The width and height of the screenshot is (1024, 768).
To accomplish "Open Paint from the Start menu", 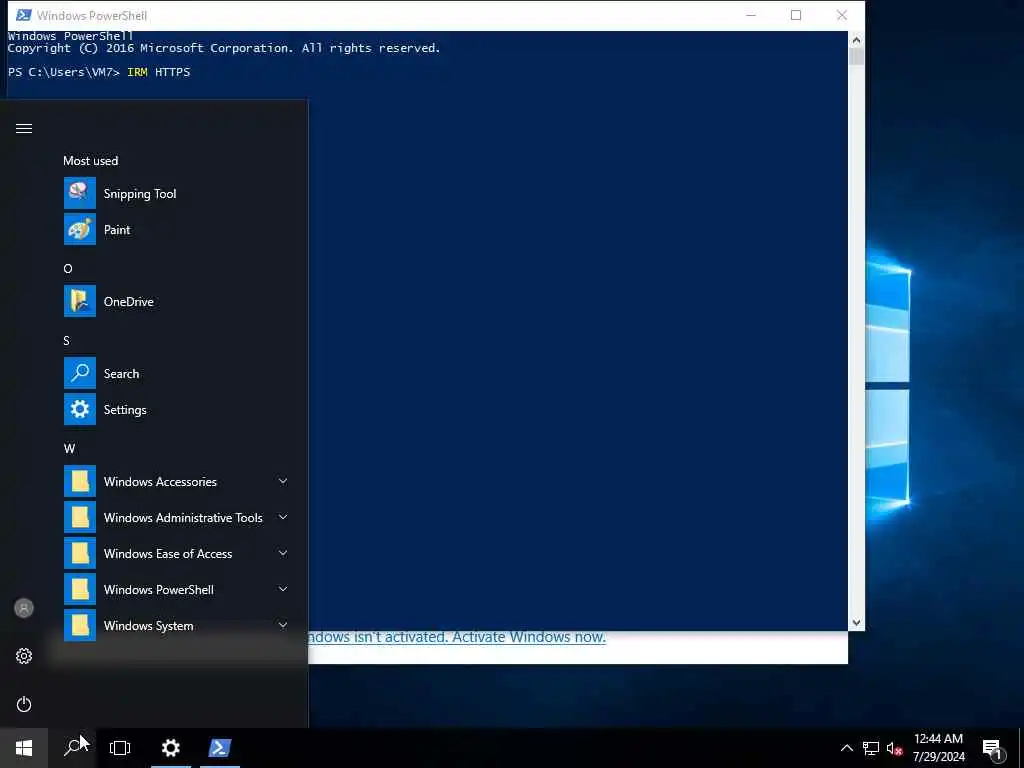I will pyautogui.click(x=177, y=229).
